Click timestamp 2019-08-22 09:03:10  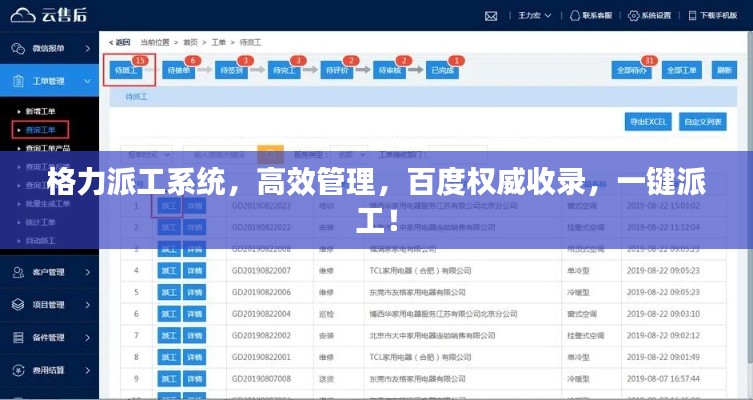[x=663, y=314]
